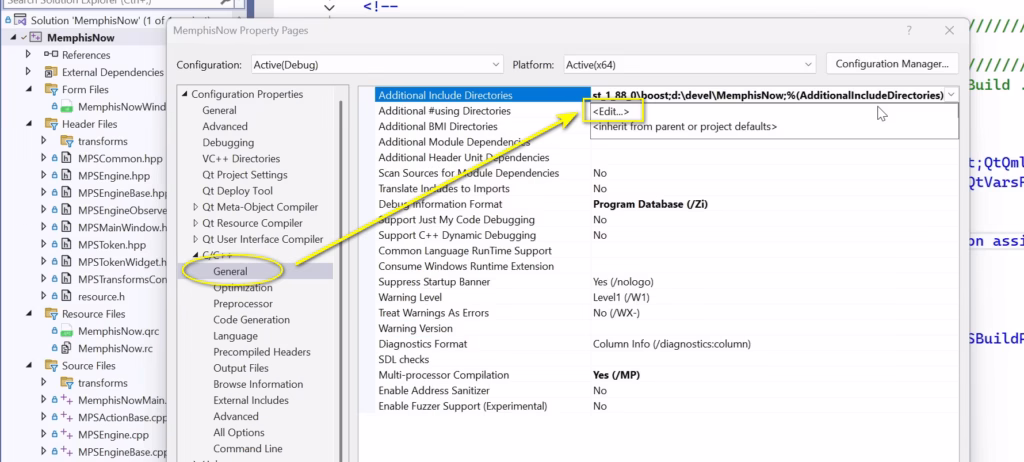Expand the References node in Solution Explorer
The image size is (1024, 462).
coord(28,54)
